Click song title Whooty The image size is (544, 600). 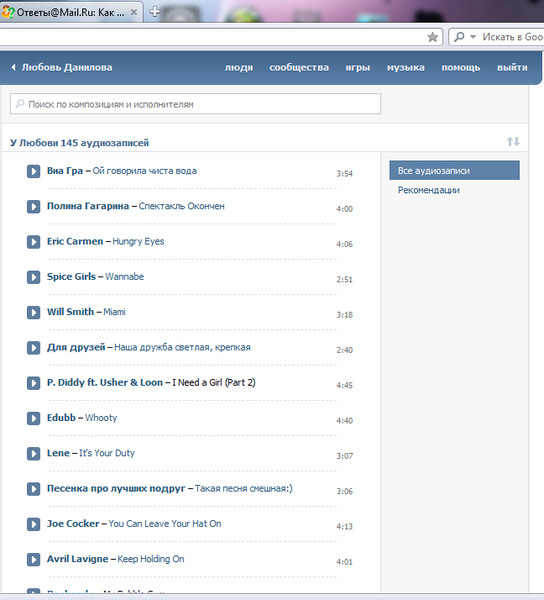(x=101, y=418)
